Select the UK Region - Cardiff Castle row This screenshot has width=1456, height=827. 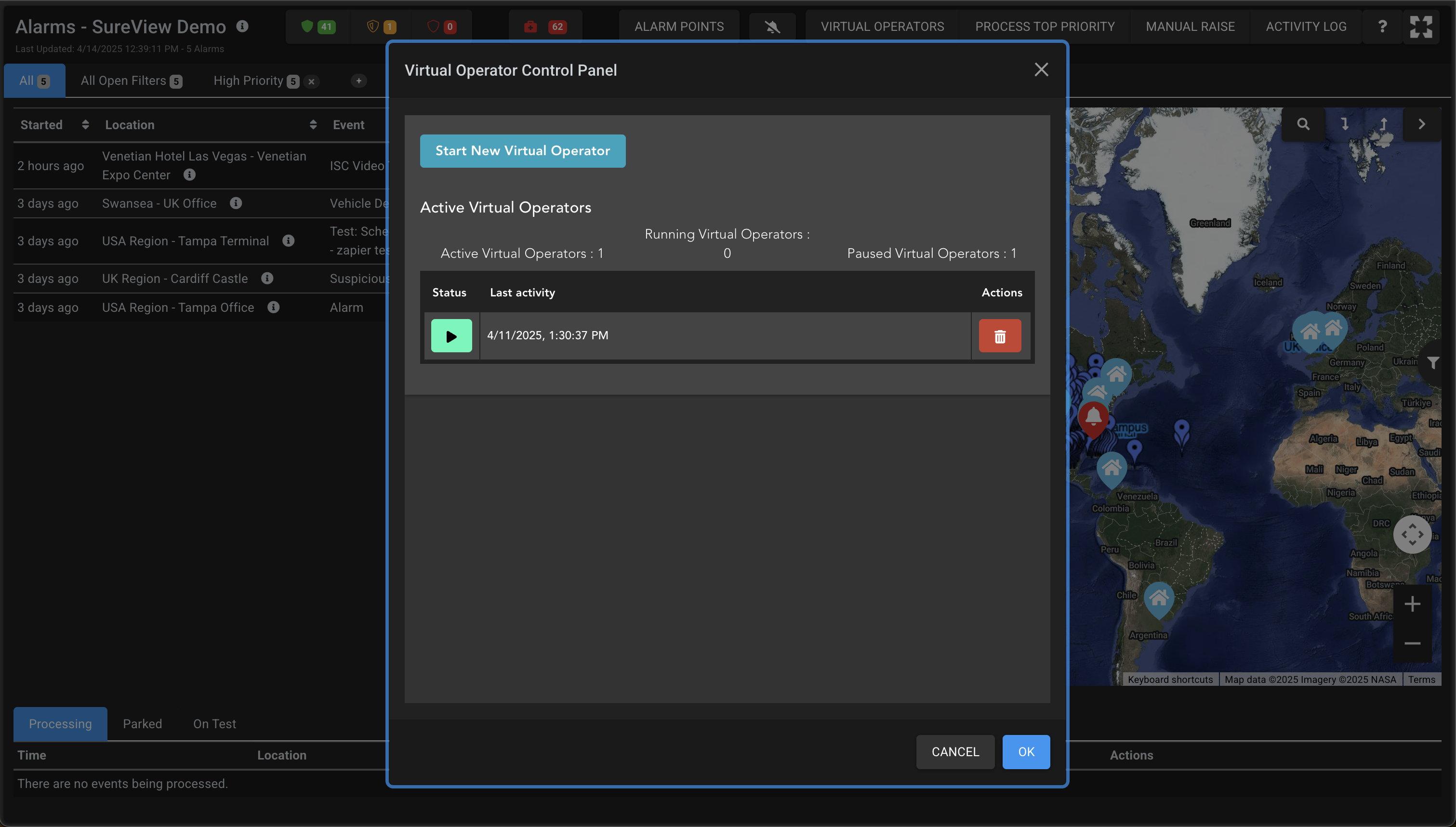tap(200, 279)
